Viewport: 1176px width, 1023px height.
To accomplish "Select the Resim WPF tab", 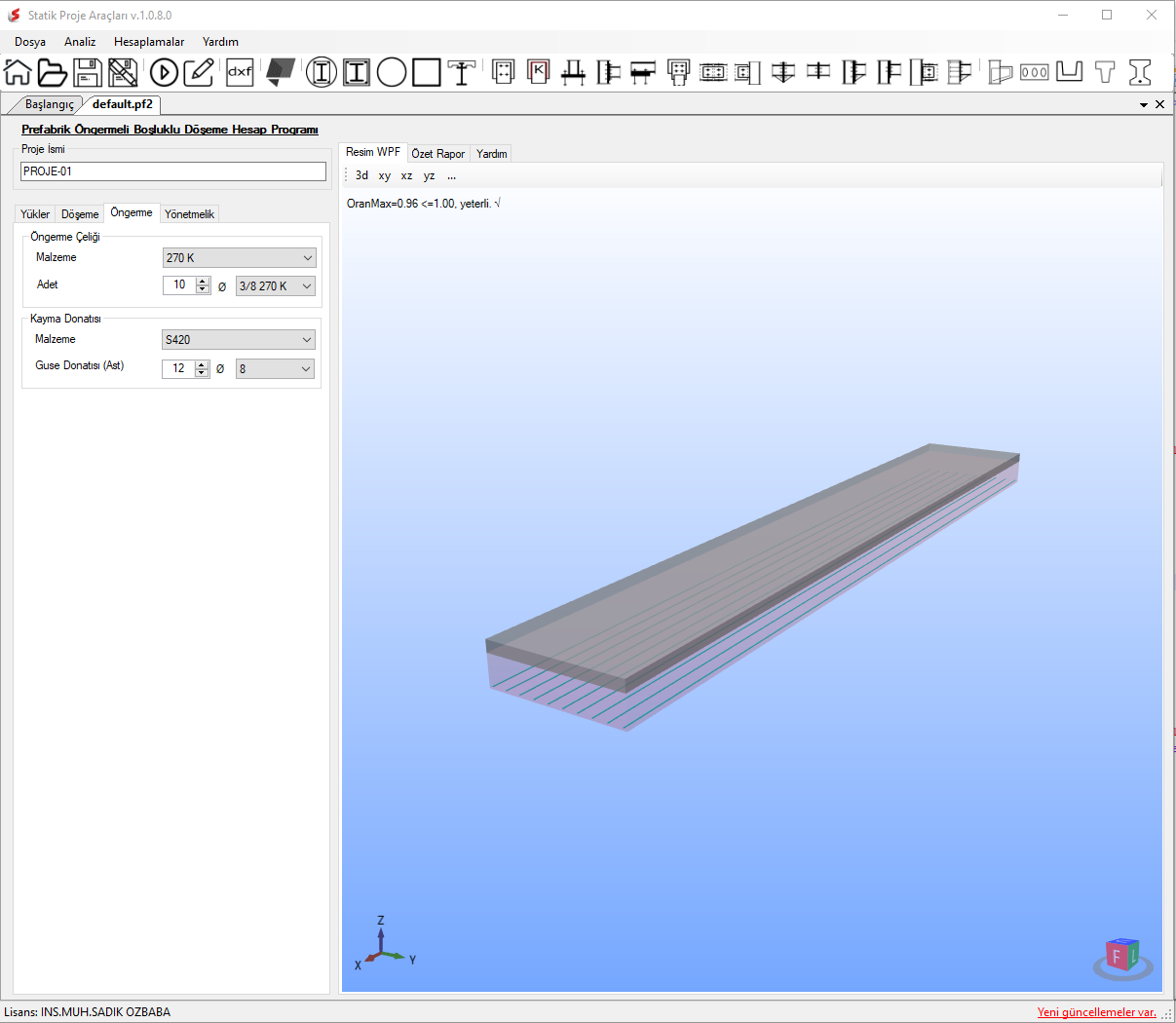I will point(373,152).
